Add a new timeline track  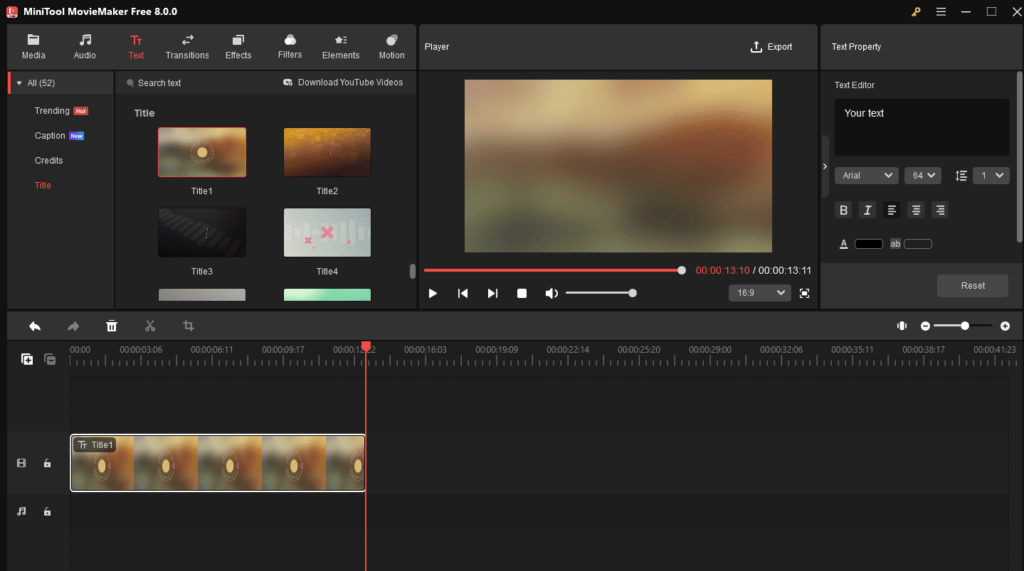(x=27, y=359)
